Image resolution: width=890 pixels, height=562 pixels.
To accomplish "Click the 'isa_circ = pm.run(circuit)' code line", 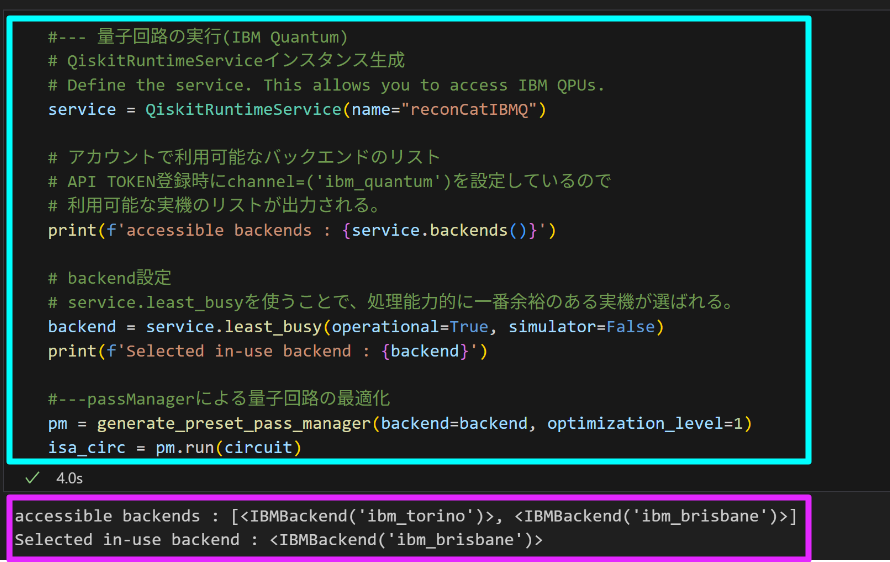I will [x=174, y=447].
